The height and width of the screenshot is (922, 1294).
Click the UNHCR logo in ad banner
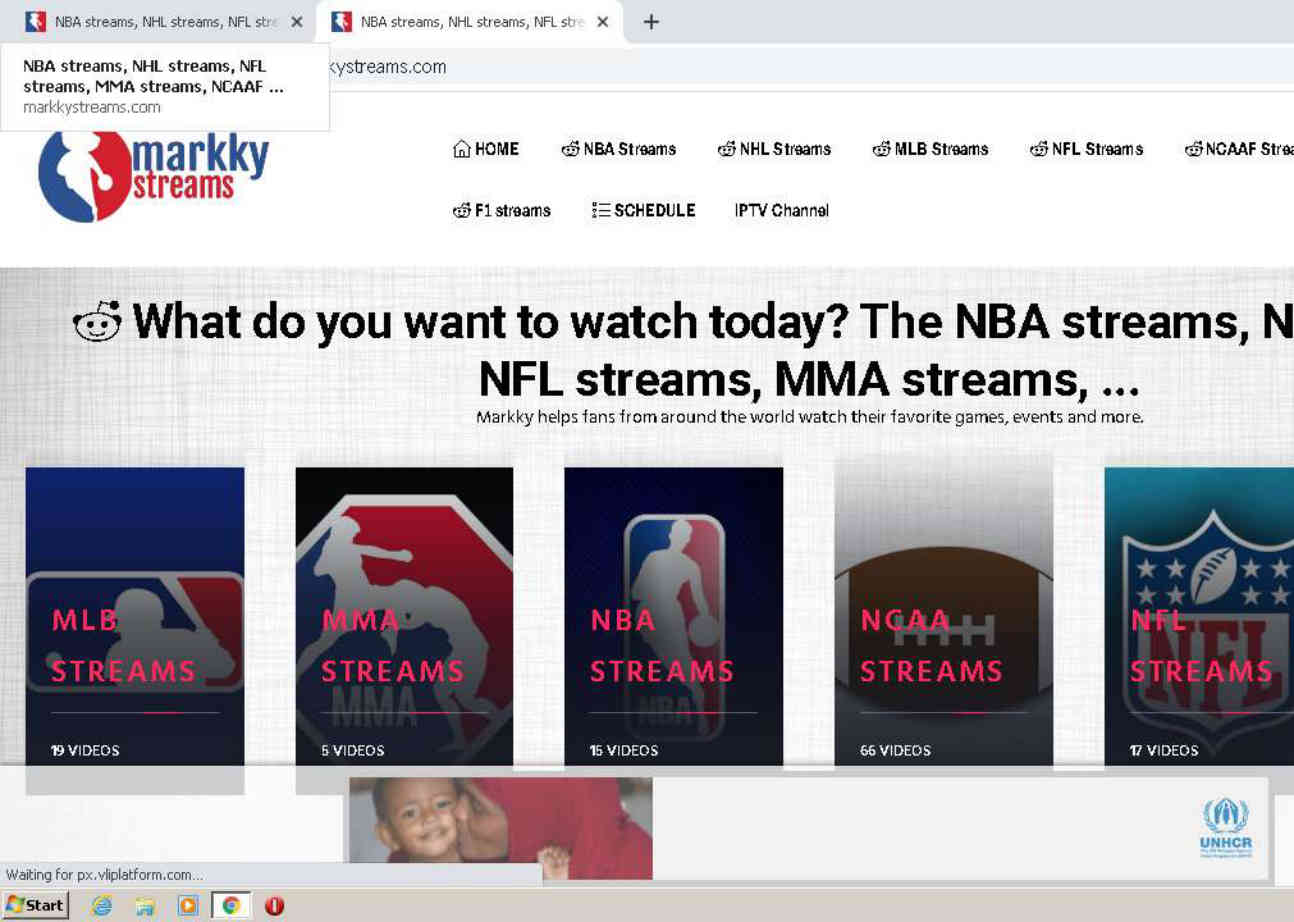coord(1225,828)
